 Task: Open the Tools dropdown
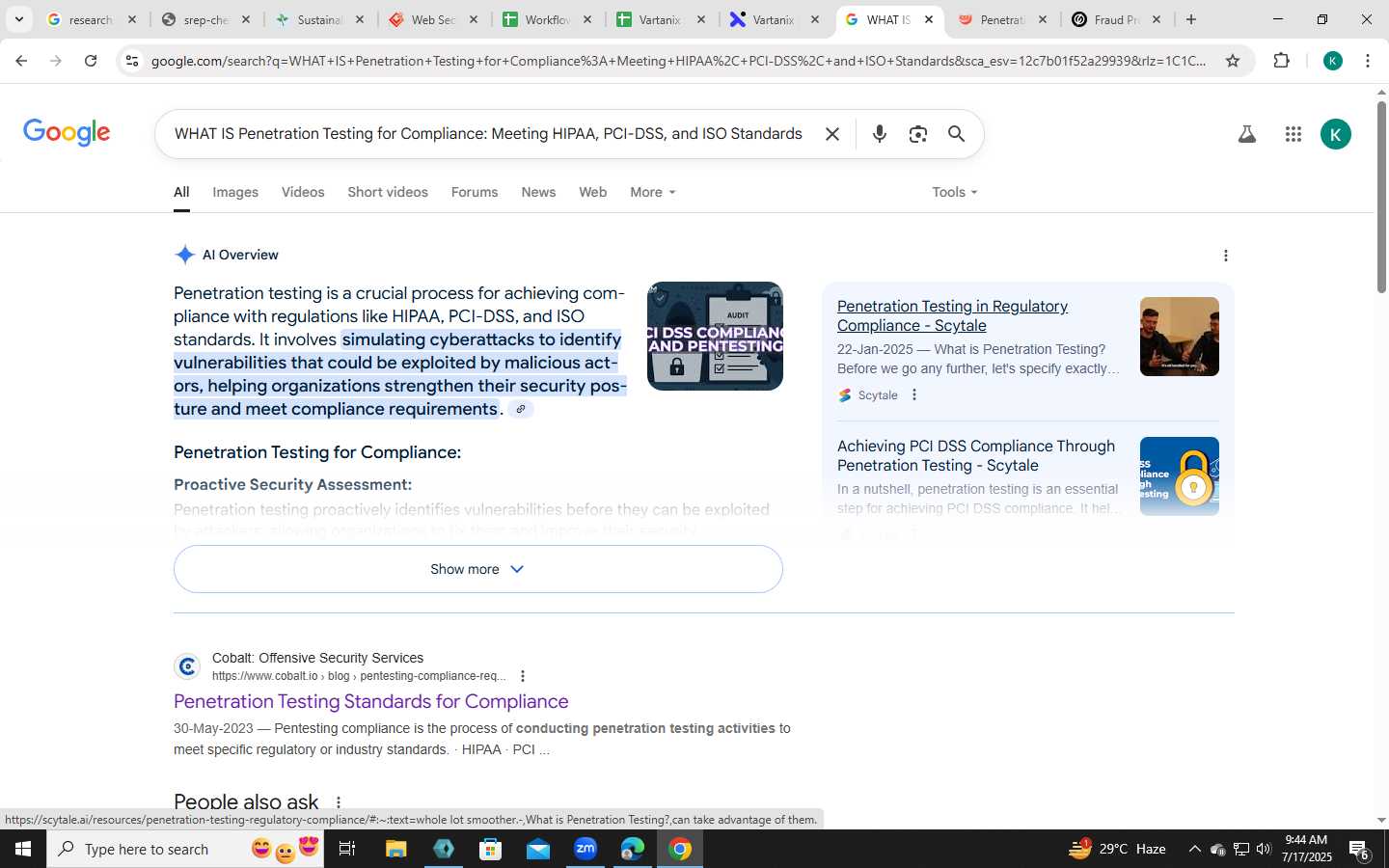[955, 192]
